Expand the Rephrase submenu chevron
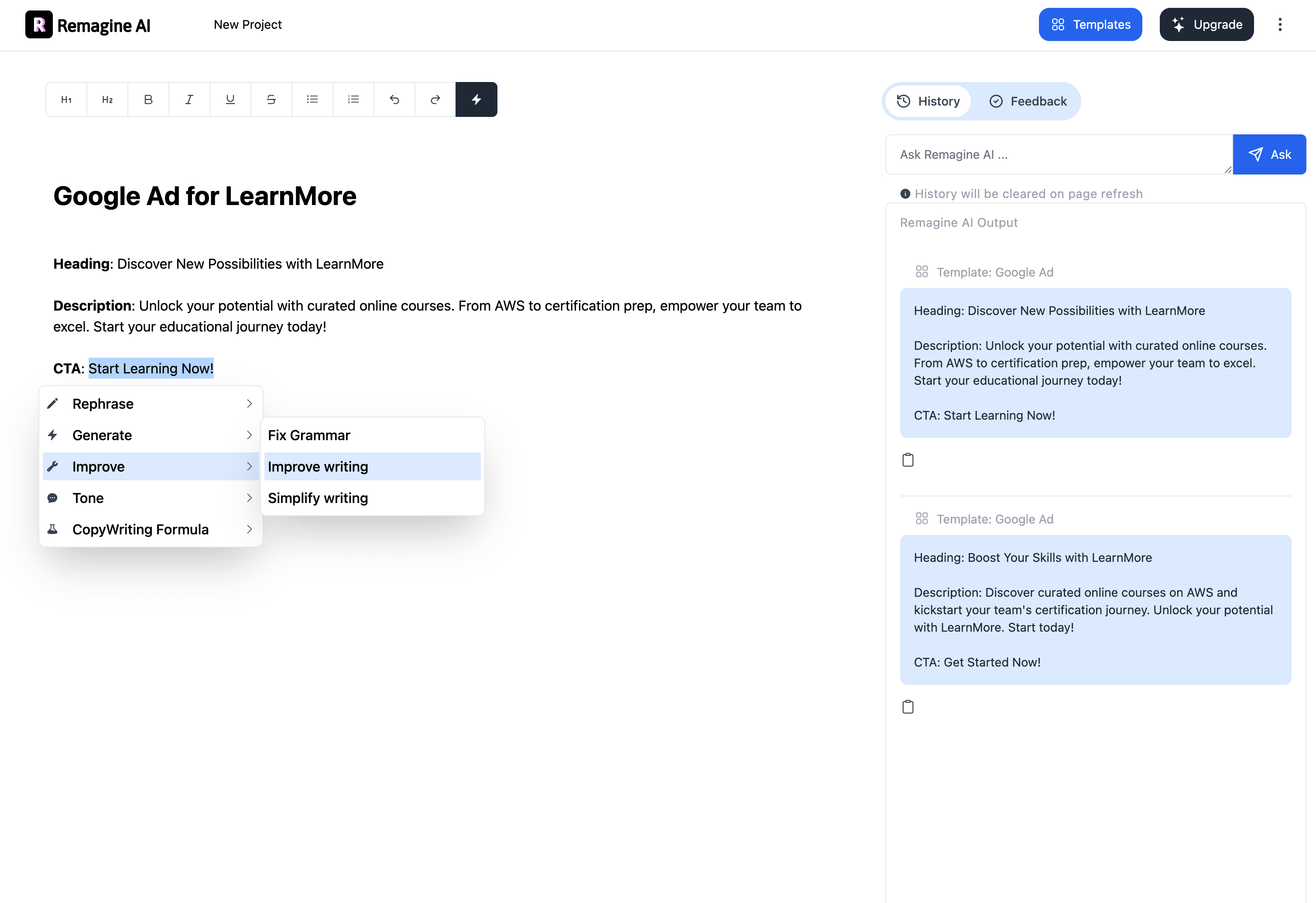1316x903 pixels. [x=249, y=404]
